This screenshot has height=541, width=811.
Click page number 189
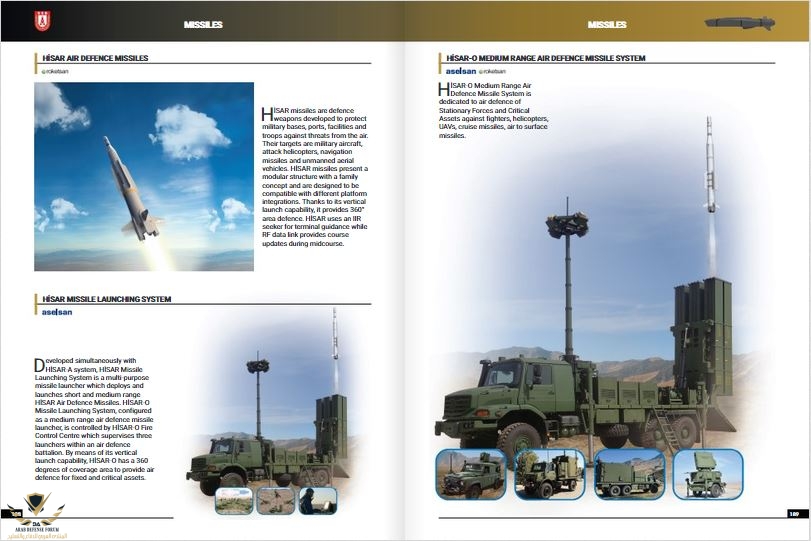click(794, 514)
